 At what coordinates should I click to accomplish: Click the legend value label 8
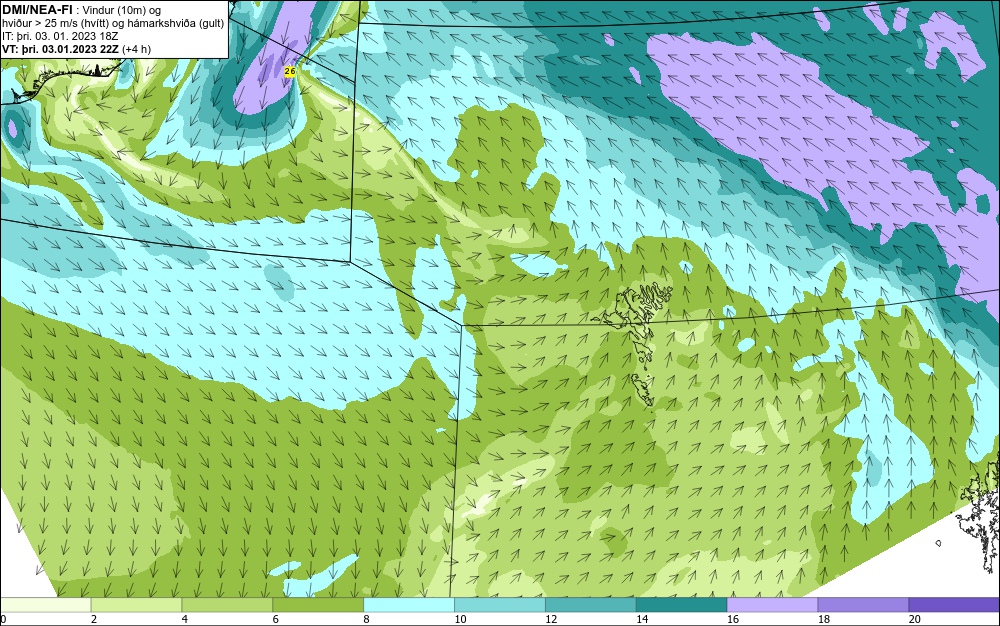[367, 619]
